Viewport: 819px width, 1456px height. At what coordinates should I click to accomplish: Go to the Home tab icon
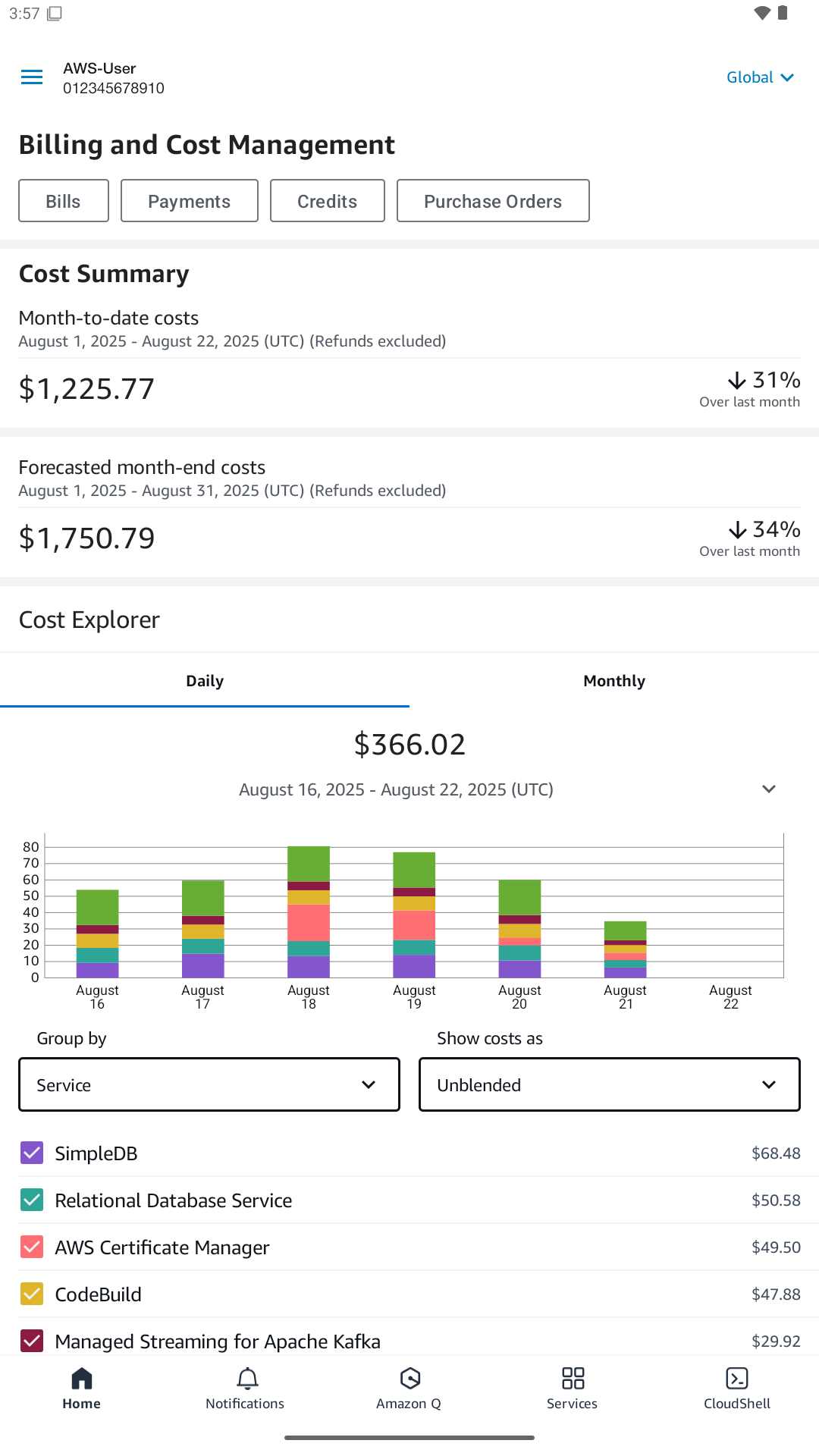(x=82, y=1379)
